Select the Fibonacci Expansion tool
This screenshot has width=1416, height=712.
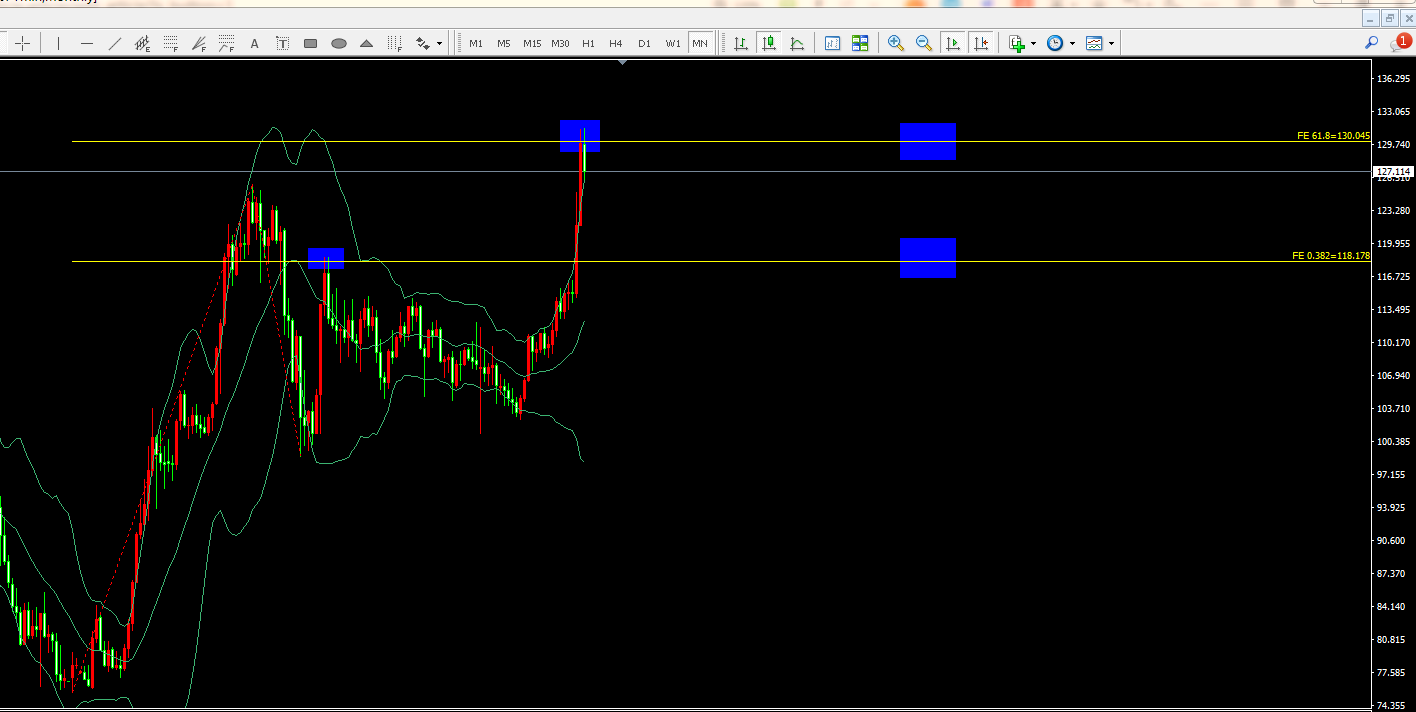click(x=227, y=43)
